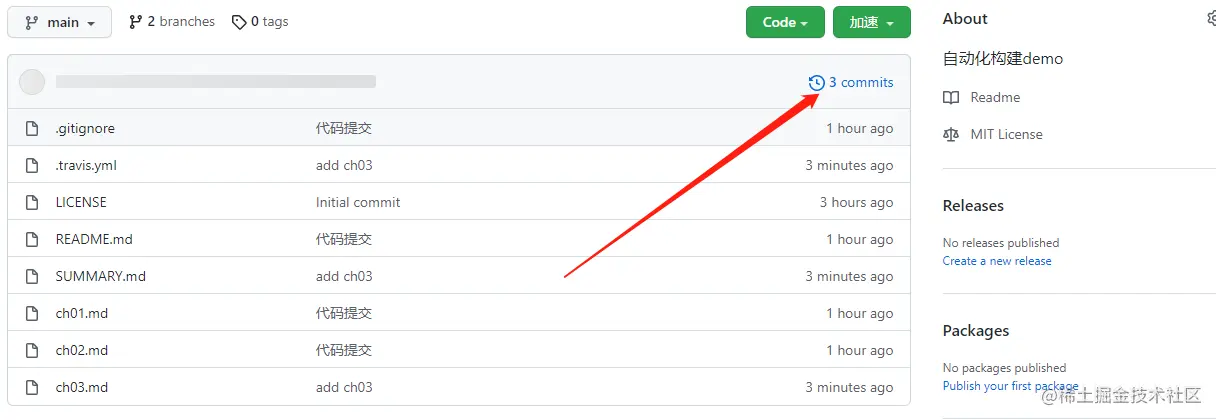
Task: Click 3 minutes ago timestamp for SUMMARY.md
Action: pyautogui.click(x=849, y=276)
